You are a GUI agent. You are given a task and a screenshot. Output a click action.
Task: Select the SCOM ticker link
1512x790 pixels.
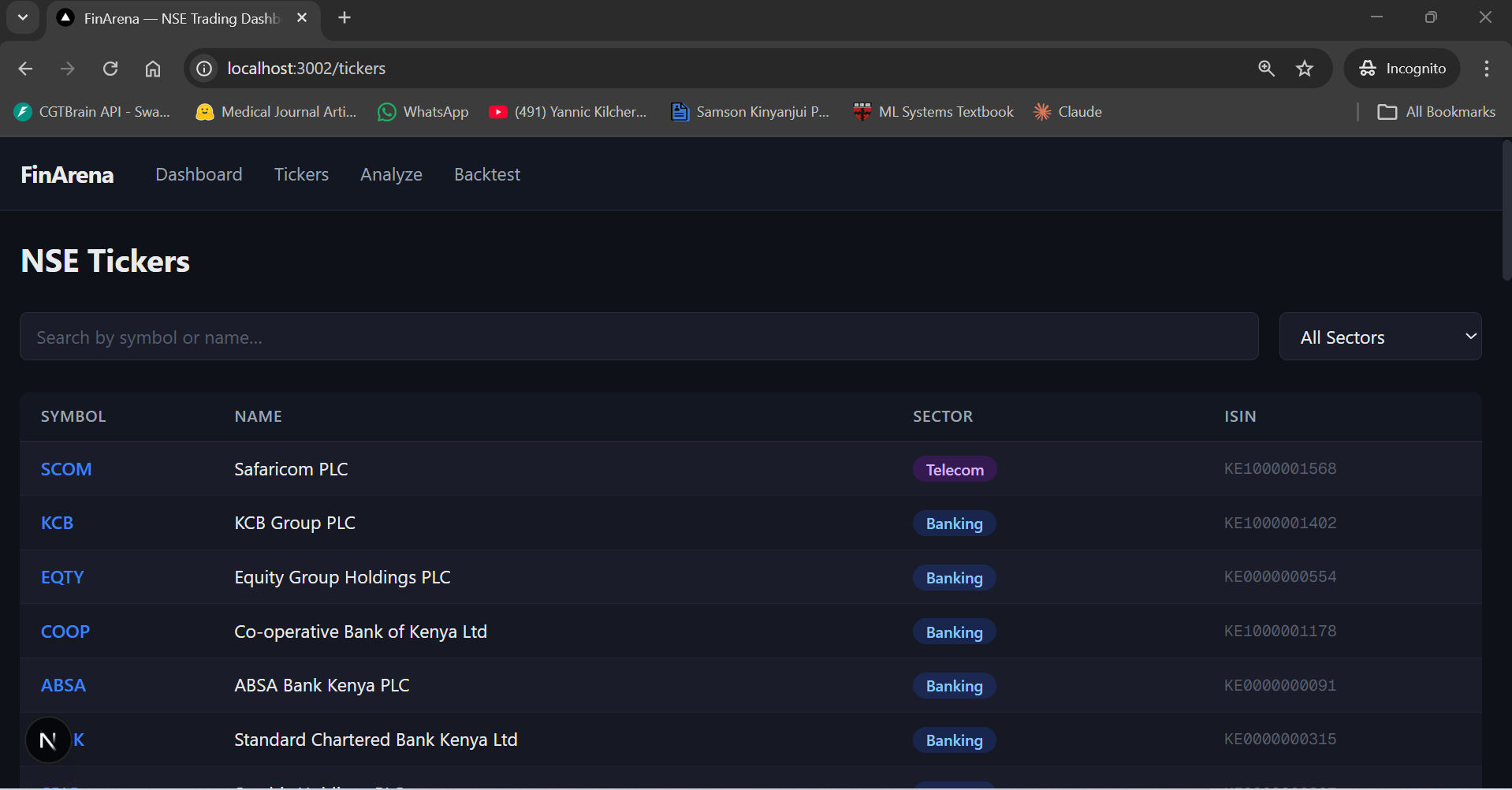65,468
